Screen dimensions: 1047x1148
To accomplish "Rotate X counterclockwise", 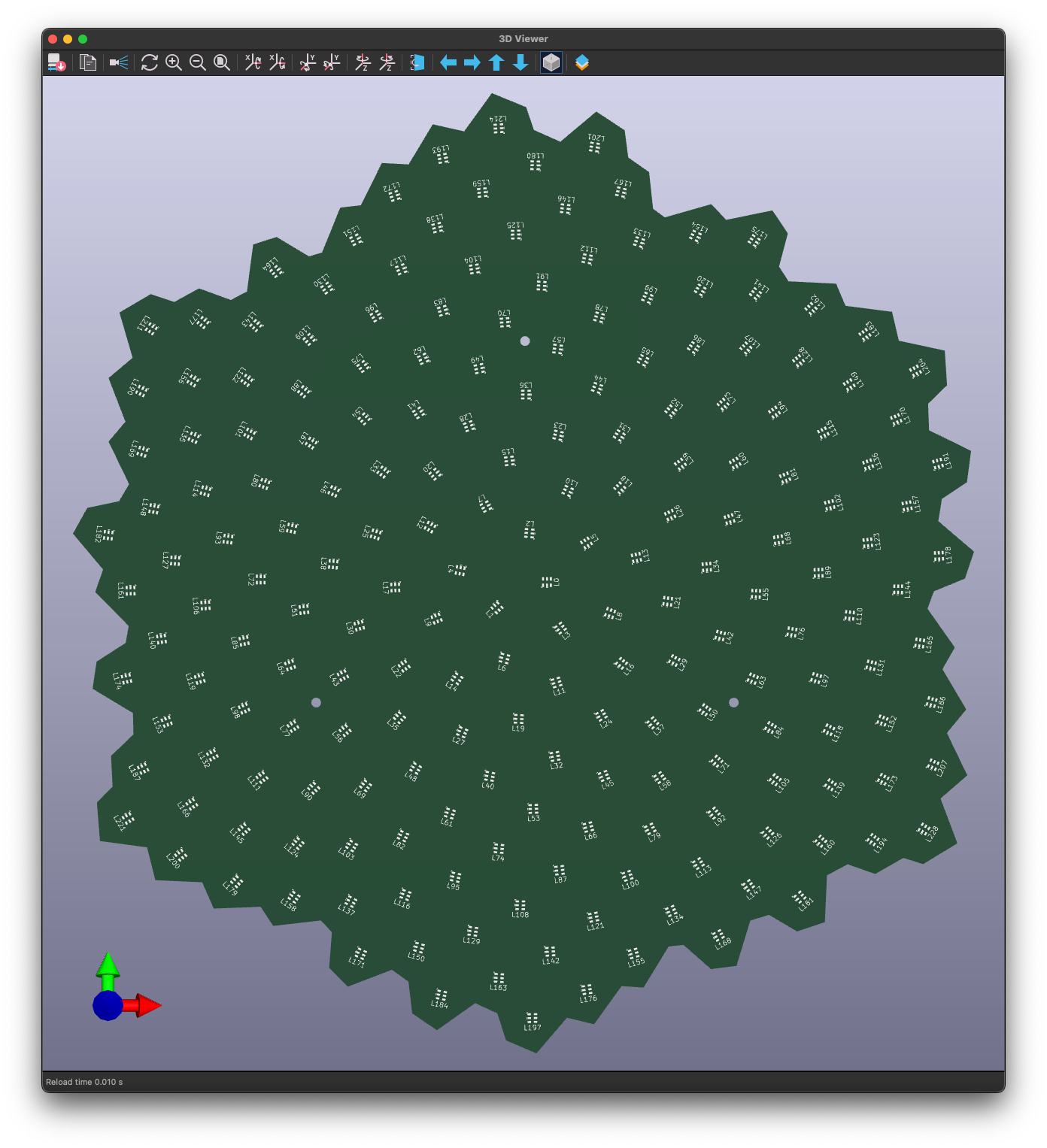I will [x=278, y=62].
